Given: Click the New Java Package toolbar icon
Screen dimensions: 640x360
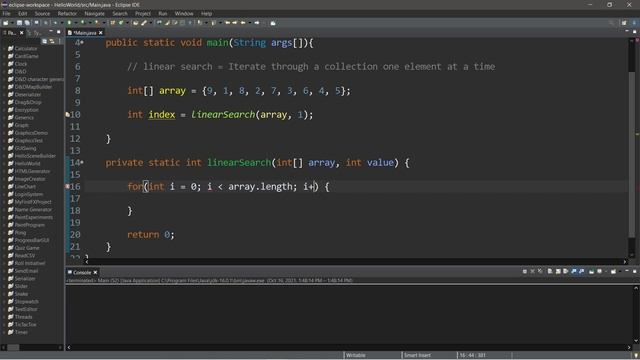Looking at the screenshot, I should click(x=113, y=23).
